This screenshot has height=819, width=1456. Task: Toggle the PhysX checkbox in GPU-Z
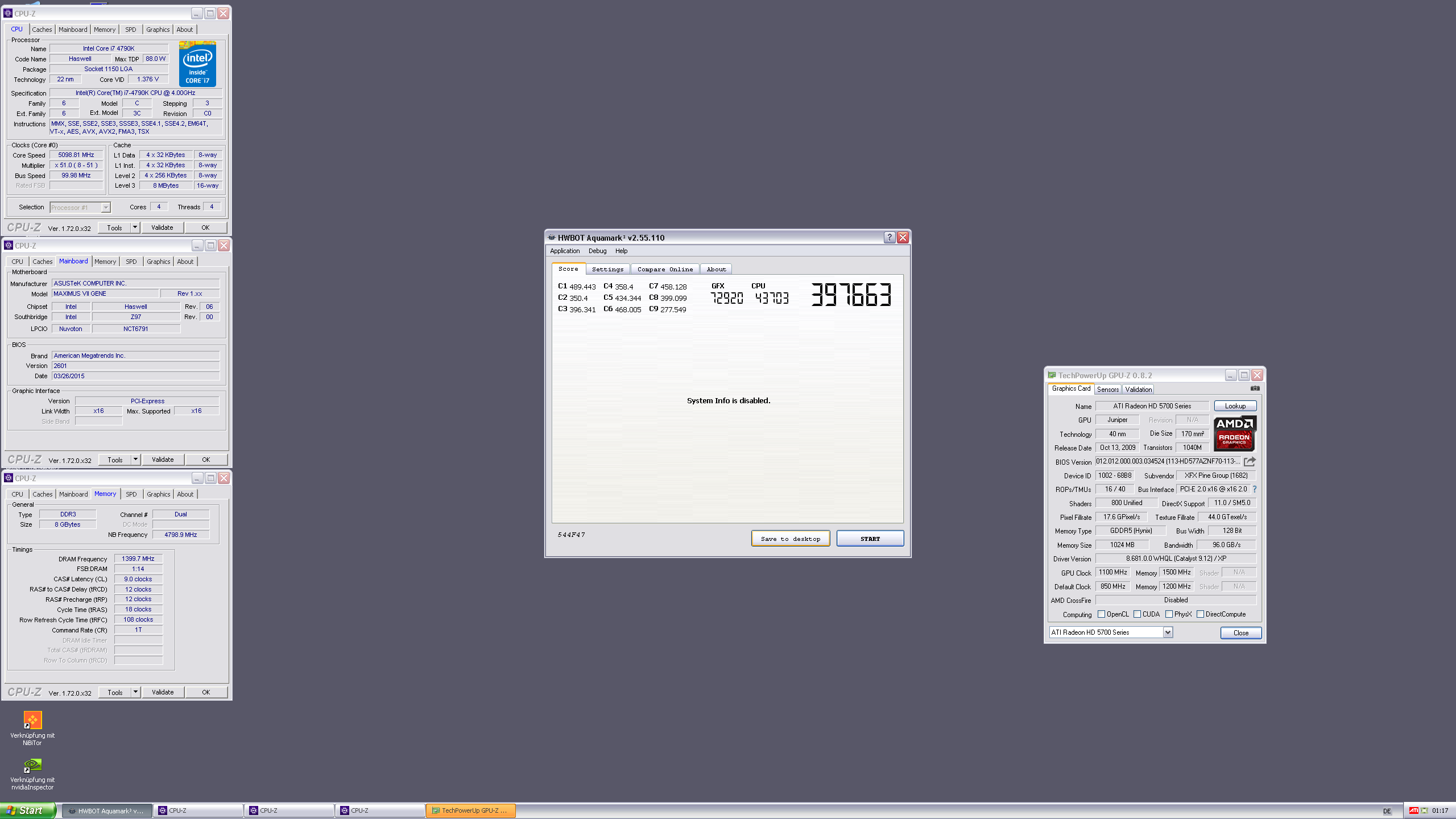click(x=1169, y=614)
